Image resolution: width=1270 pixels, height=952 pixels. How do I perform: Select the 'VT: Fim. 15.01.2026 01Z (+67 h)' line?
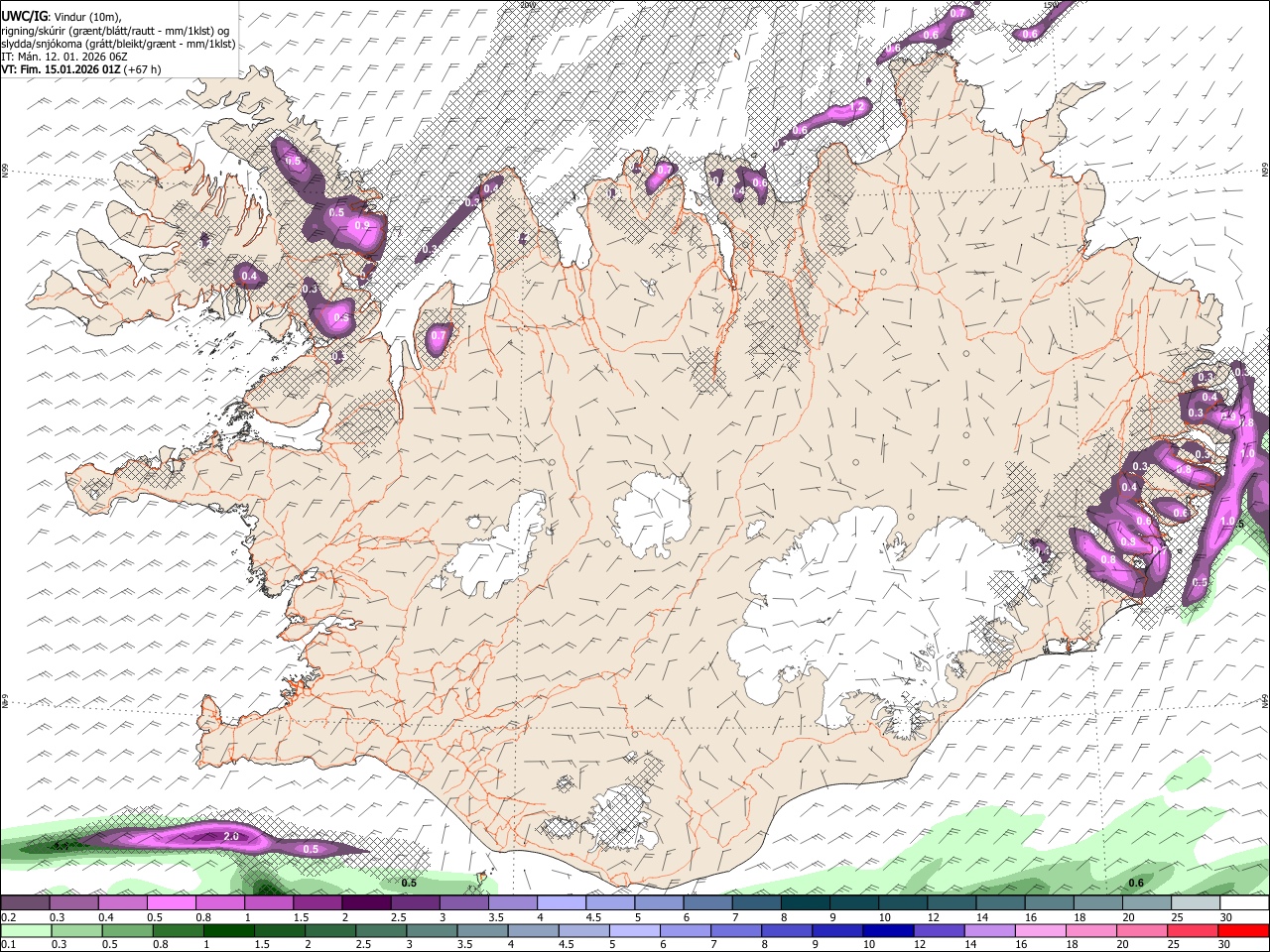(80, 69)
